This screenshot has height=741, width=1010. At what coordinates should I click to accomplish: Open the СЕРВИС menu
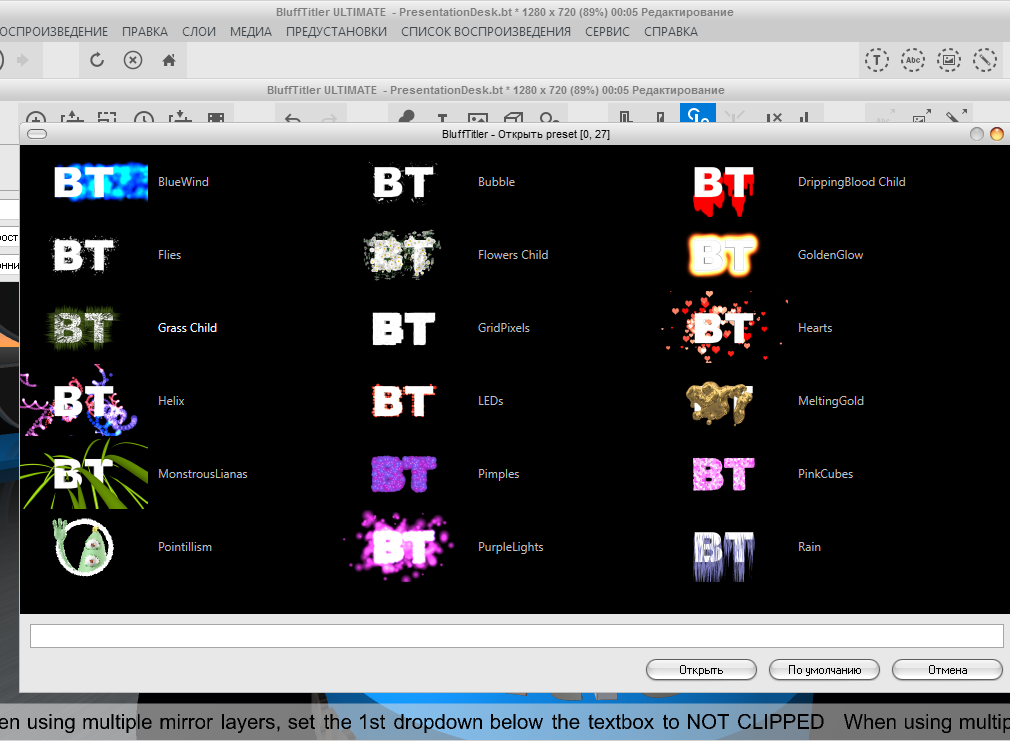pos(607,32)
